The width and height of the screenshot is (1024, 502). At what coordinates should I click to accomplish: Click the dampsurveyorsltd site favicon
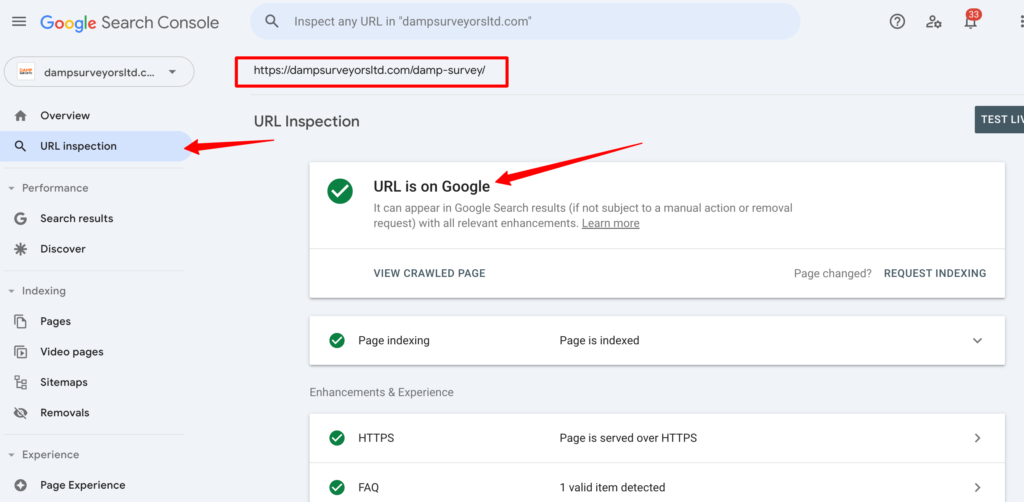[26, 72]
